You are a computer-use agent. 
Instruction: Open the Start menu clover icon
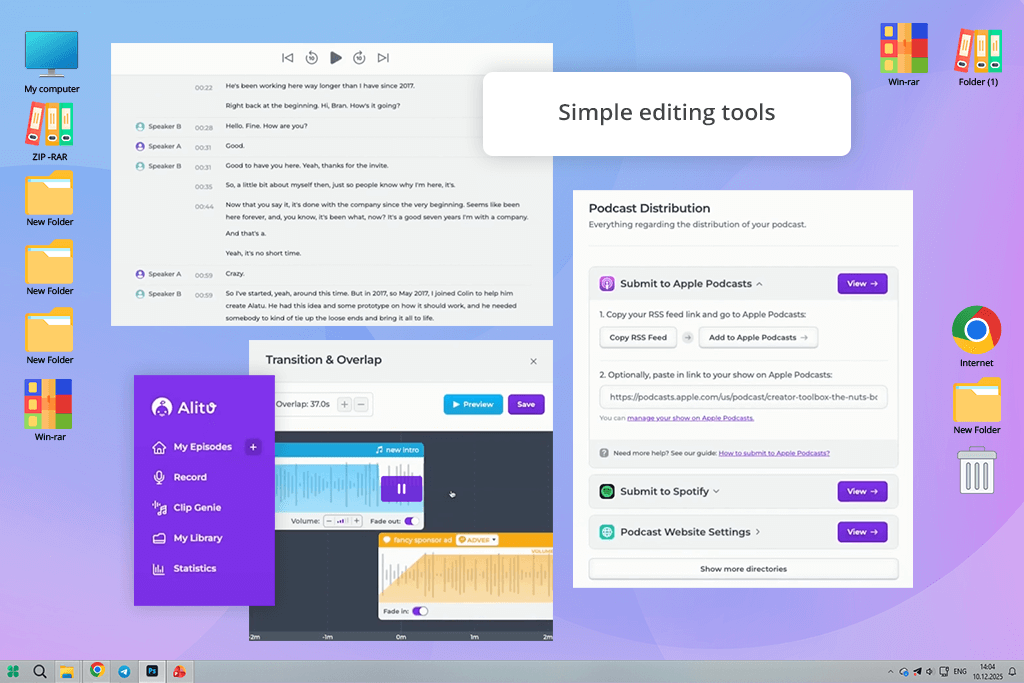coord(13,671)
